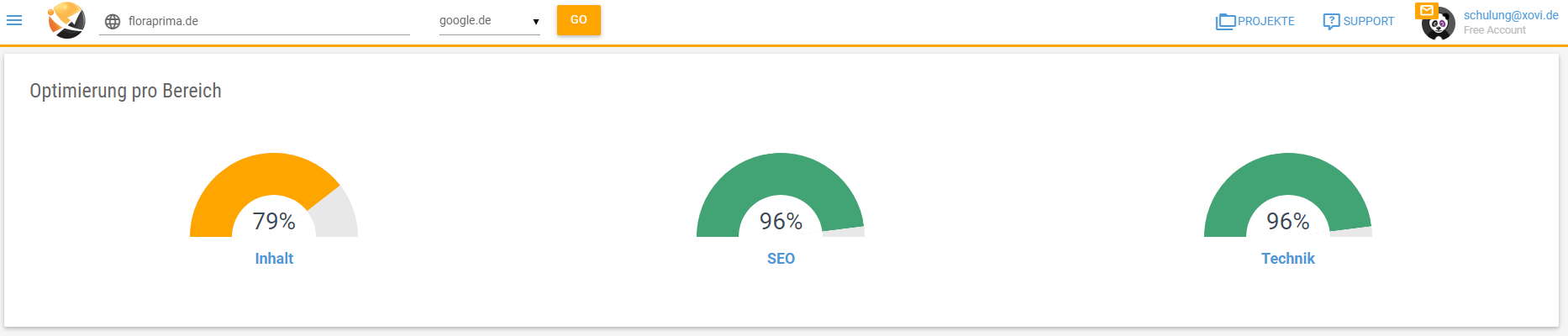Open the orange mail notification icon
Screen dimensions: 1568x336
click(x=1427, y=11)
